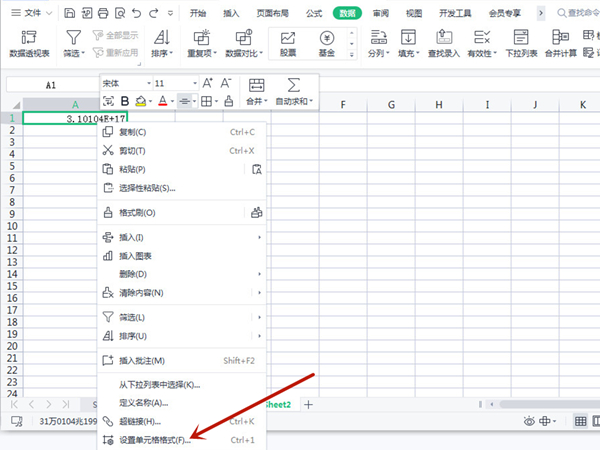Expand the 插入(I) submenu in context menu

[259, 237]
